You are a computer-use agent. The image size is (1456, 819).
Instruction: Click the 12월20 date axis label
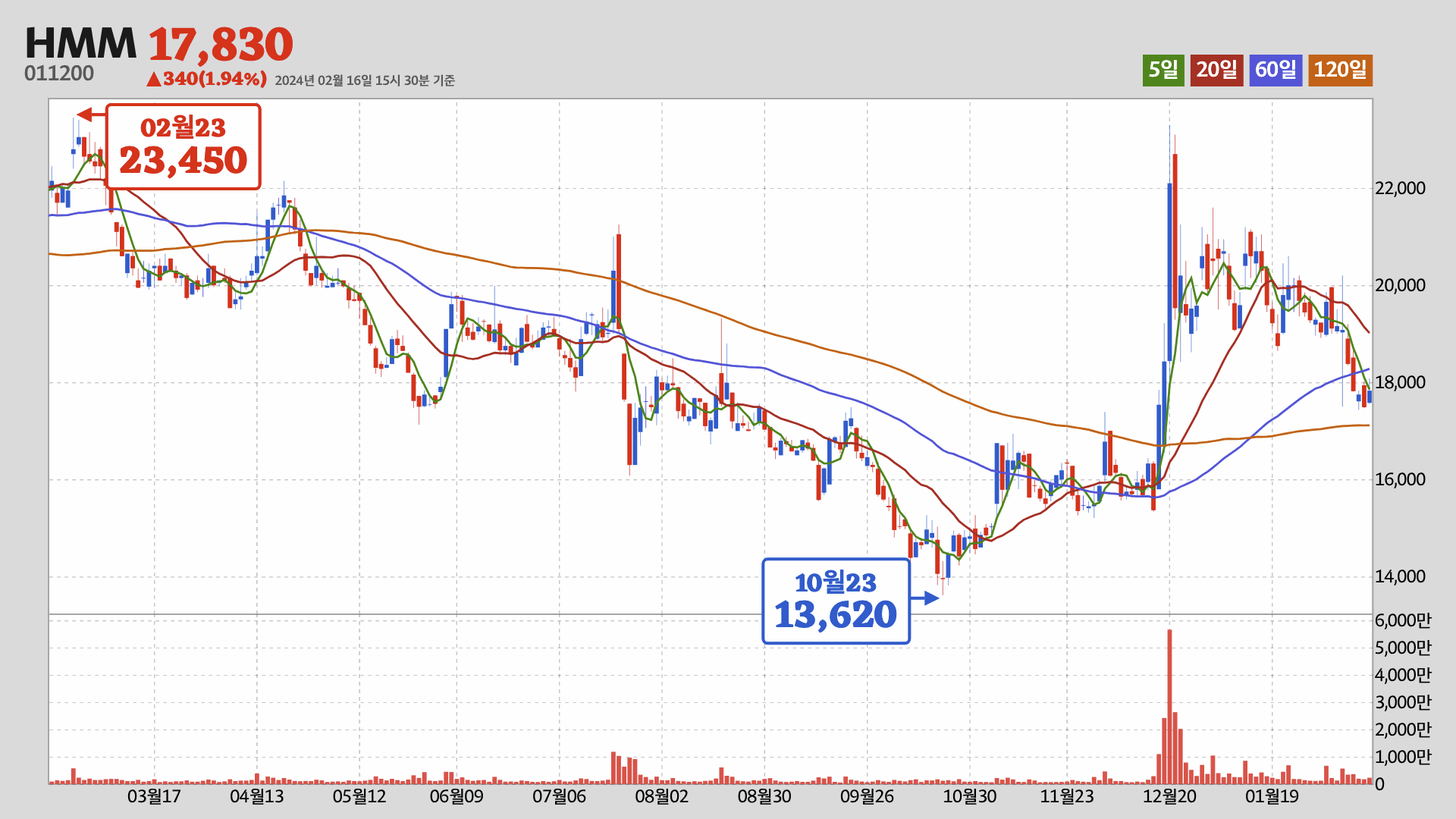(x=1169, y=796)
